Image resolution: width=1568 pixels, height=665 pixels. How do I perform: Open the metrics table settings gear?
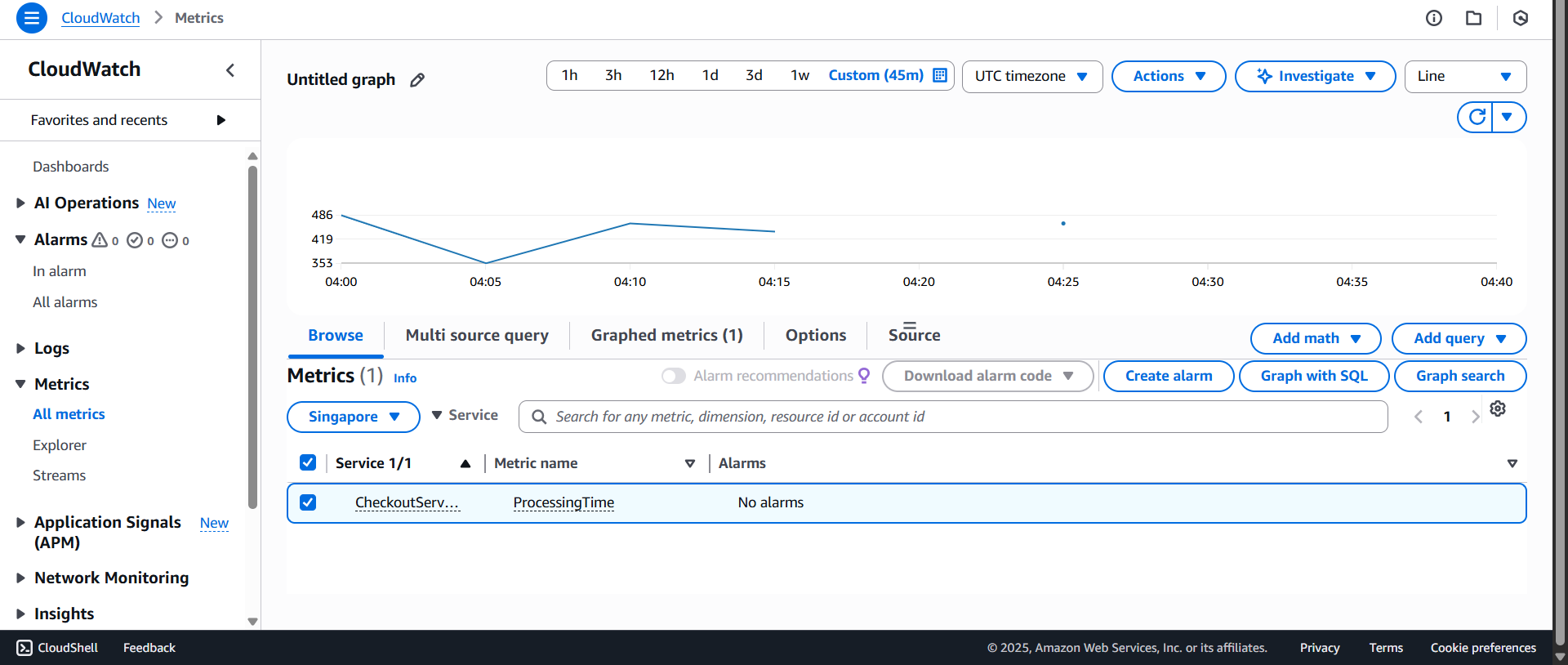[1498, 408]
